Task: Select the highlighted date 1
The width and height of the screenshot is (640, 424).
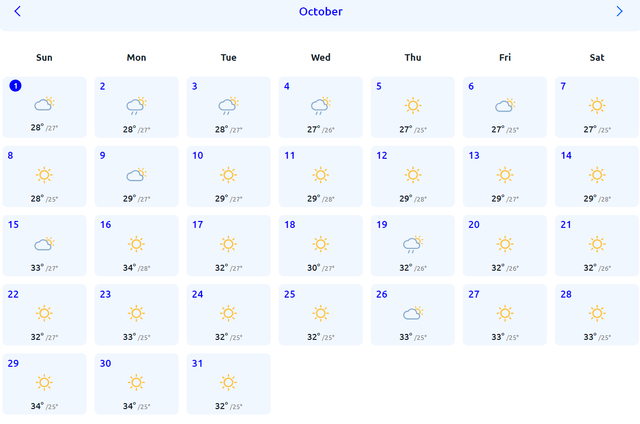Action: 16,86
